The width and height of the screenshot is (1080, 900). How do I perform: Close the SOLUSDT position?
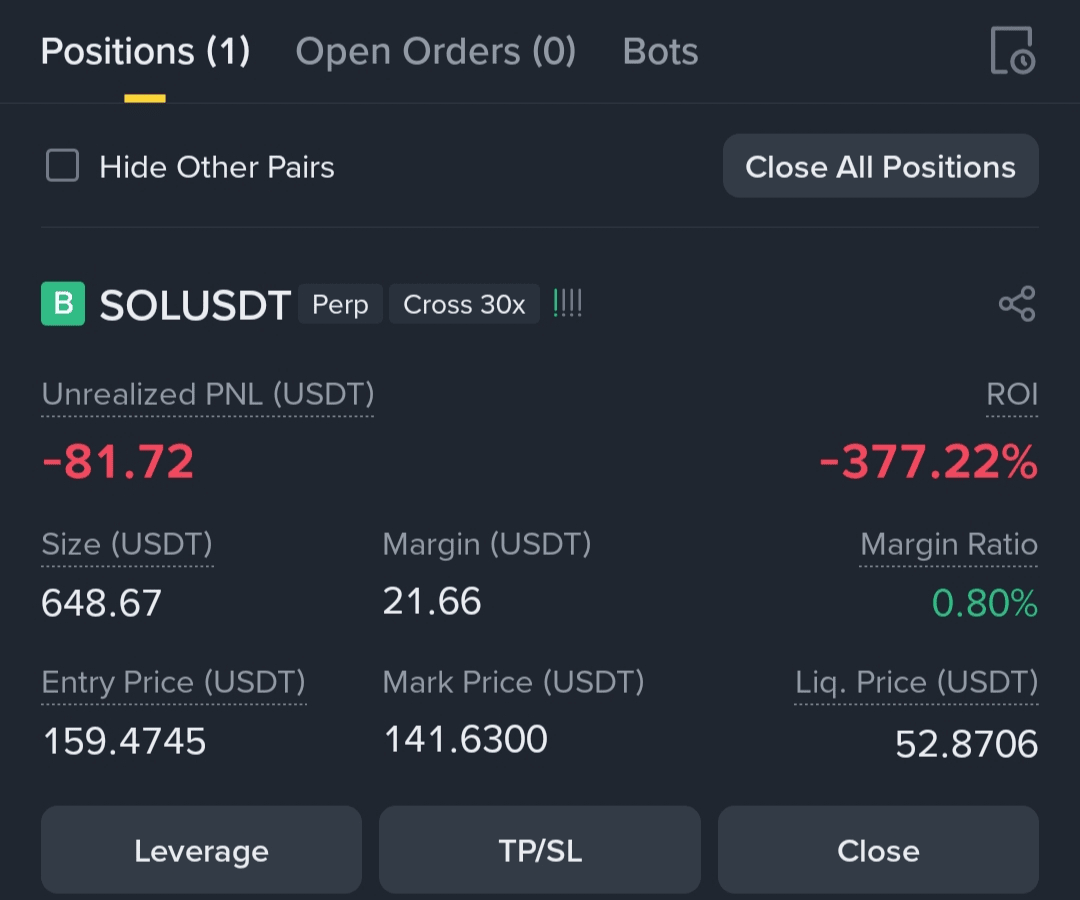tap(878, 850)
